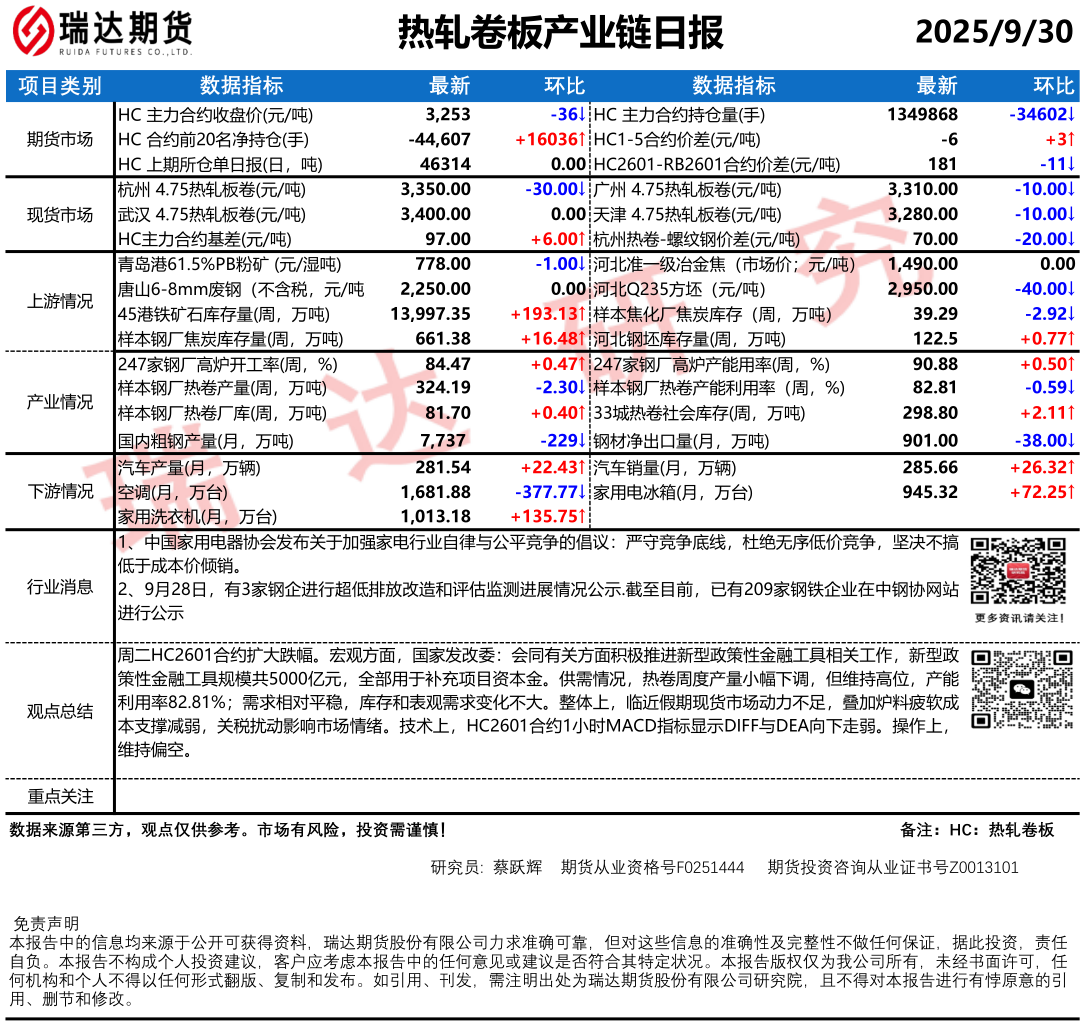Click the 热轧卷板产业链日报 report title

click(x=560, y=33)
